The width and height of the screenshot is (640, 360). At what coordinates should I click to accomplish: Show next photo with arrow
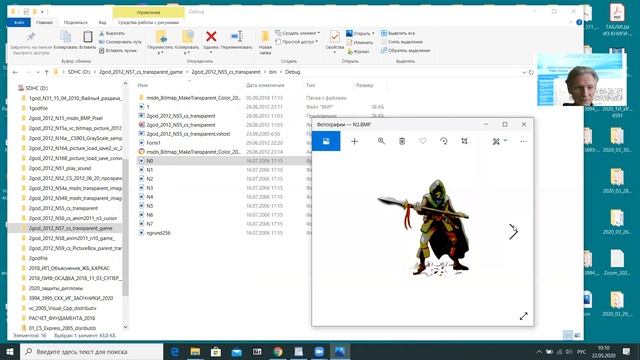pyautogui.click(x=513, y=232)
